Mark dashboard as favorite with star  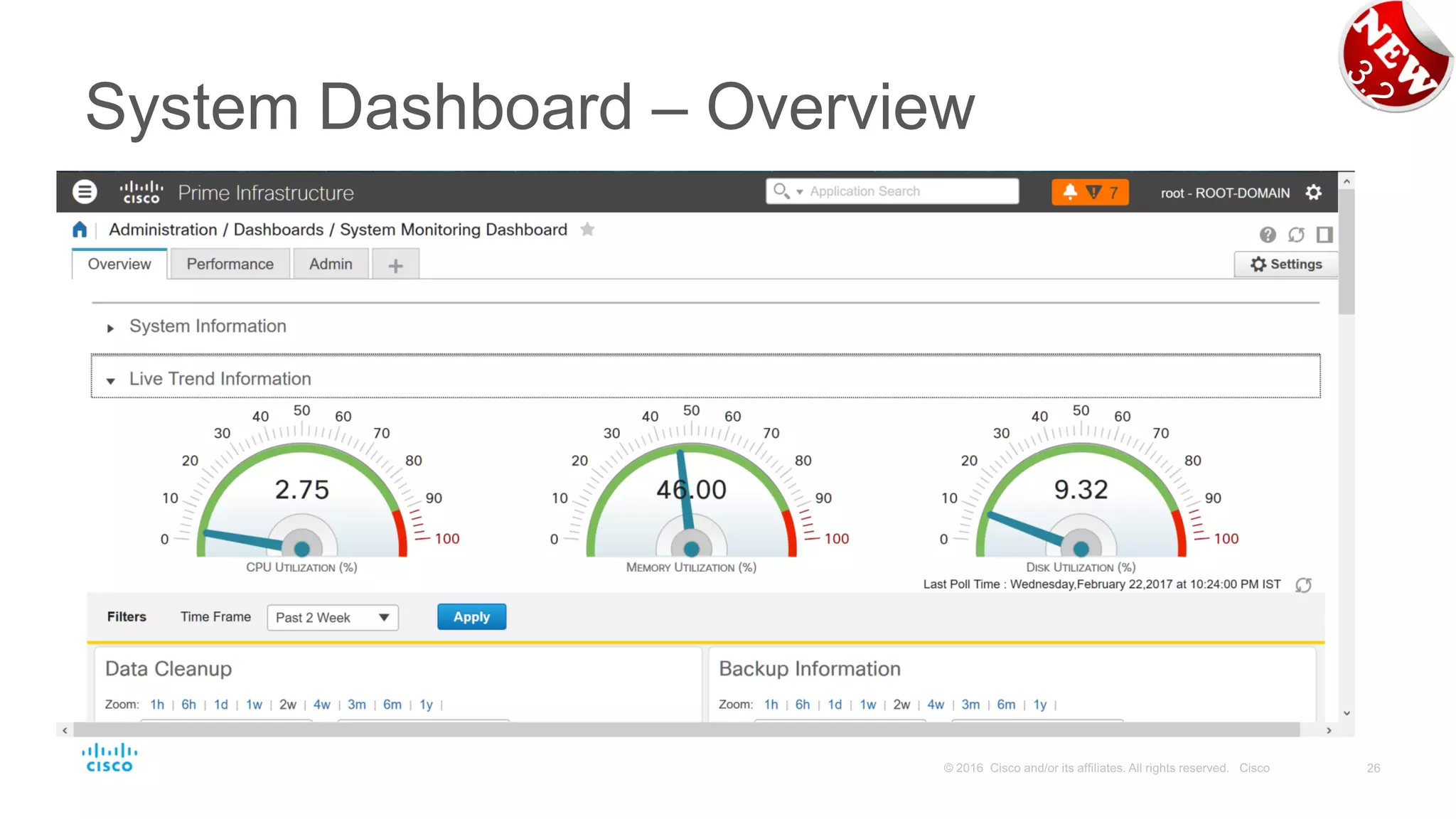pyautogui.click(x=587, y=230)
